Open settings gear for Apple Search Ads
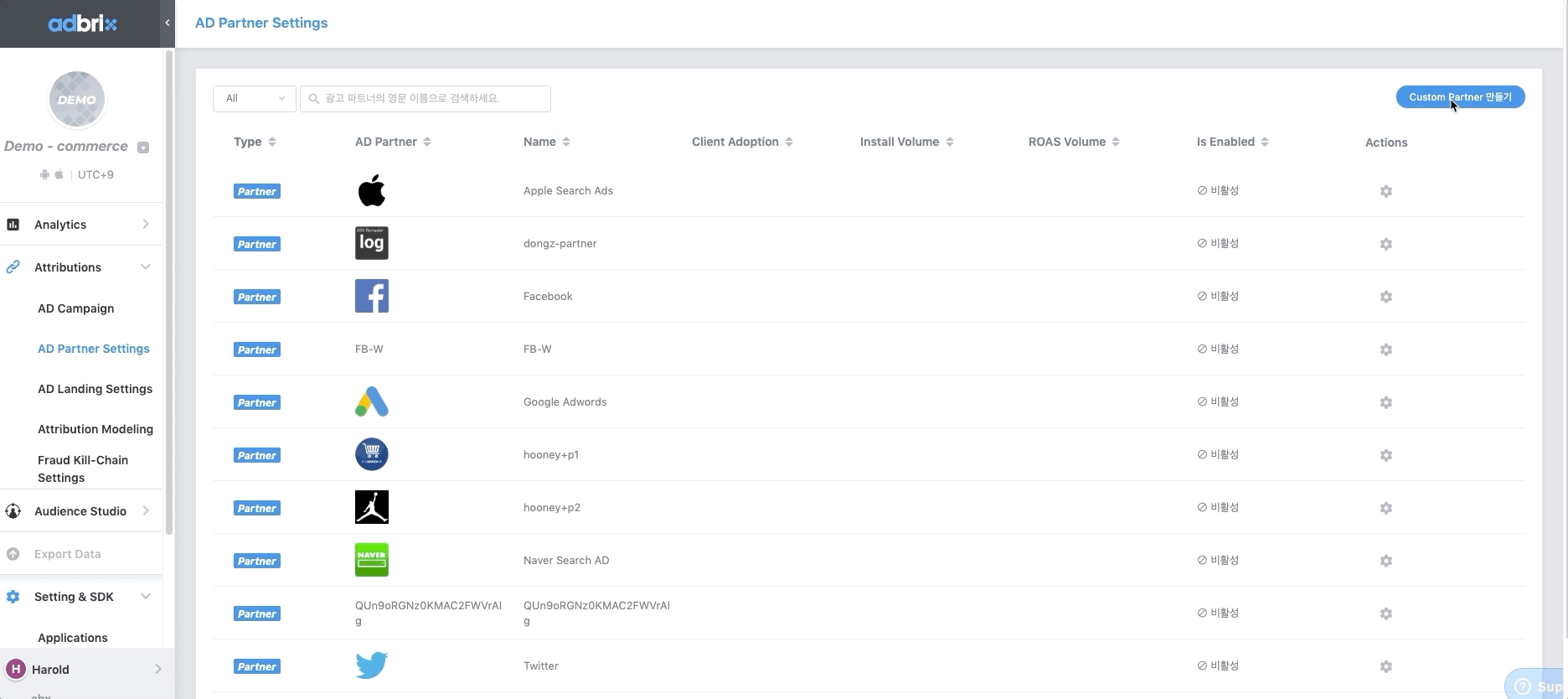1568x699 pixels. coord(1386,191)
